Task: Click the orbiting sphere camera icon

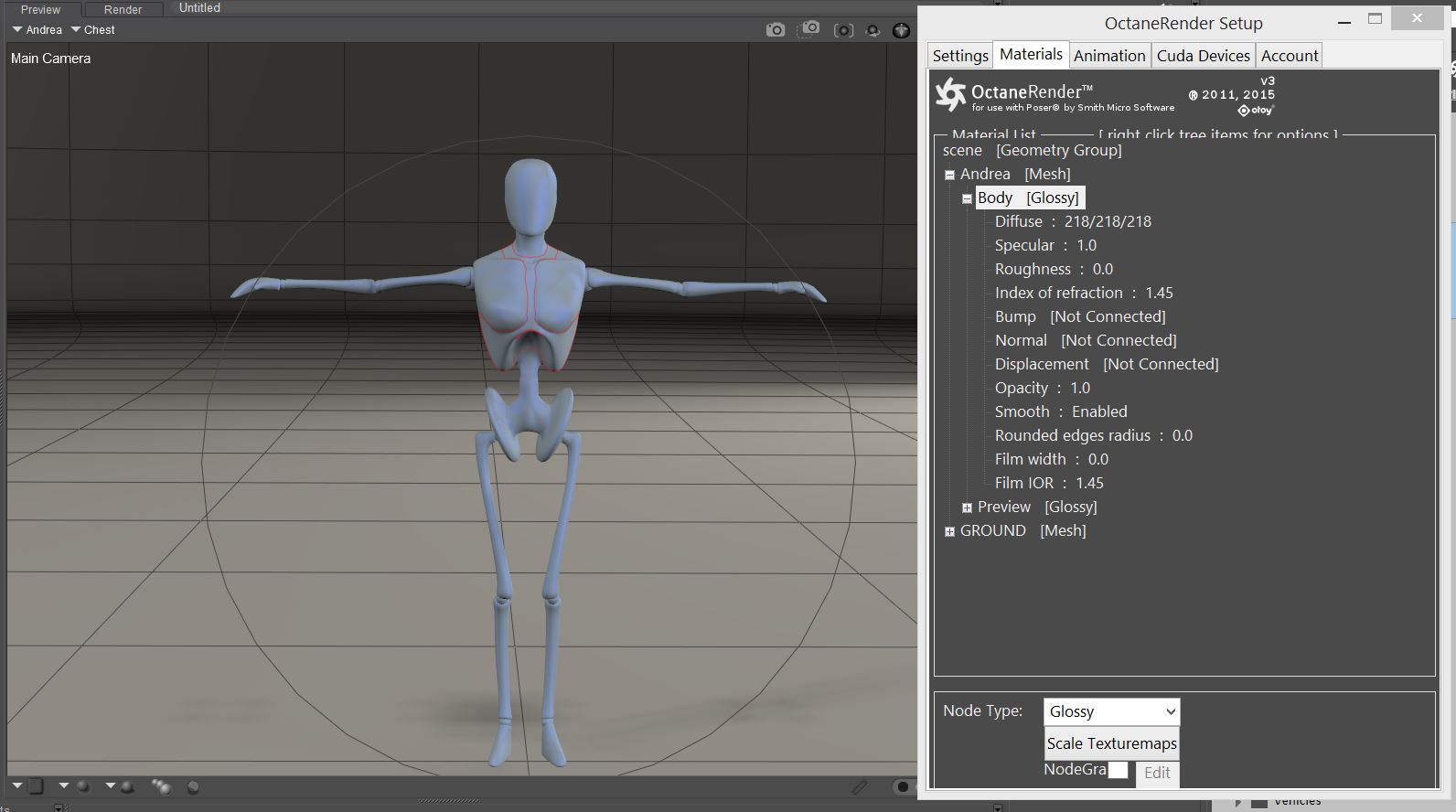Action: tap(873, 30)
